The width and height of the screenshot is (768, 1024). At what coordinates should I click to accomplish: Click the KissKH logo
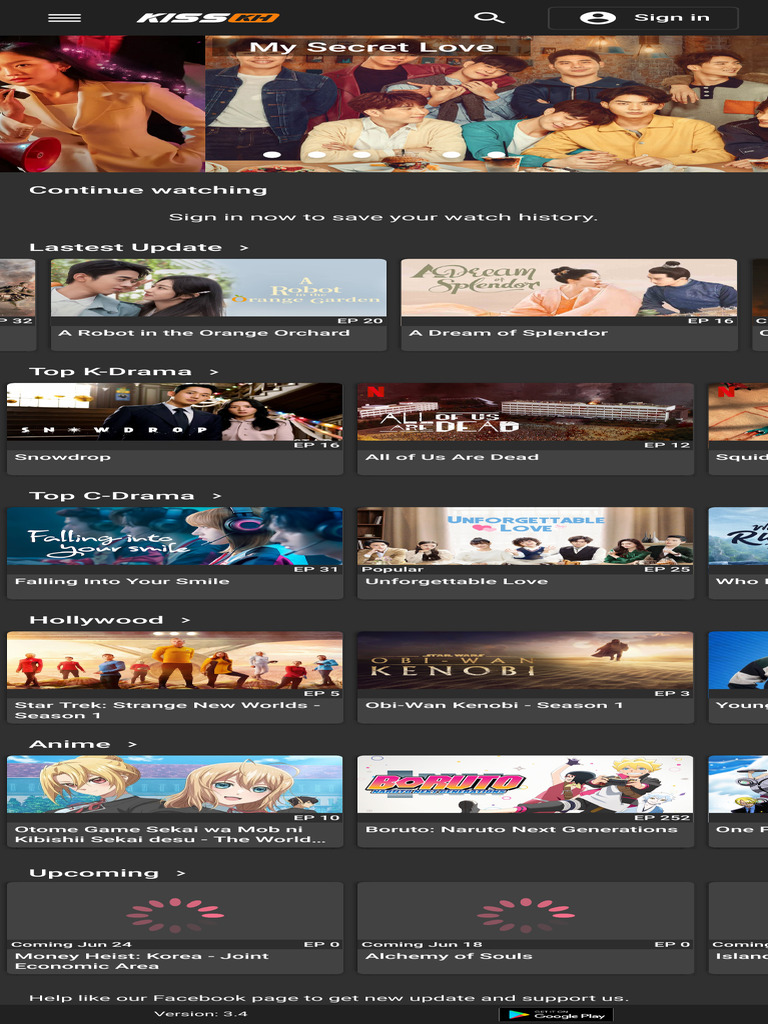click(208, 18)
